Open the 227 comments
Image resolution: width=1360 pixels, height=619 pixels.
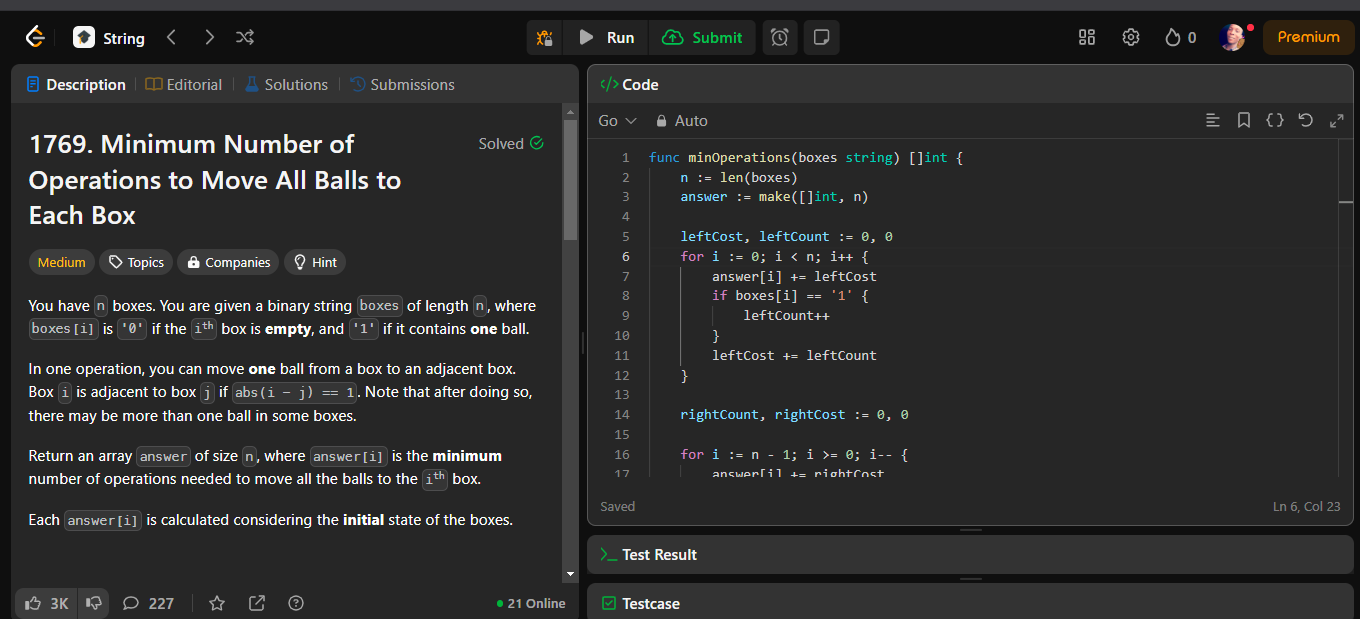click(148, 603)
